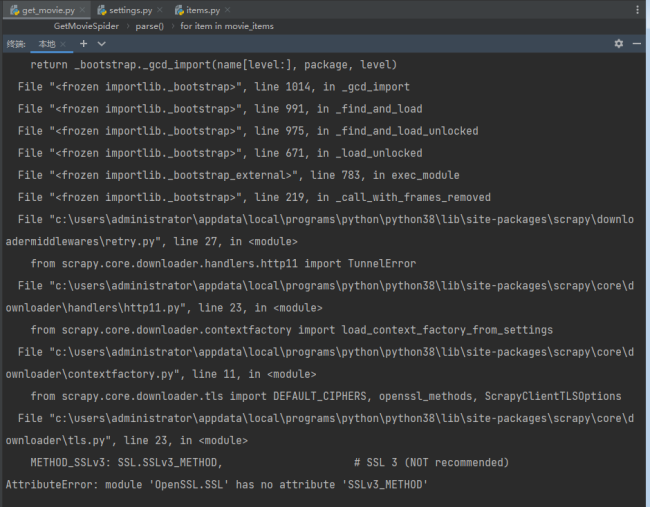Switch to the settings.py tab

point(127,9)
